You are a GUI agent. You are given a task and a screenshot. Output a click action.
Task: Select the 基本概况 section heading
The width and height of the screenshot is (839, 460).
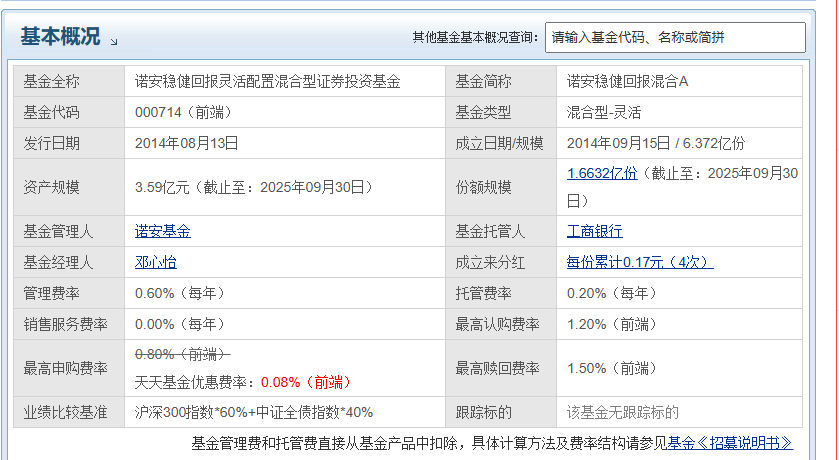pyautogui.click(x=60, y=36)
